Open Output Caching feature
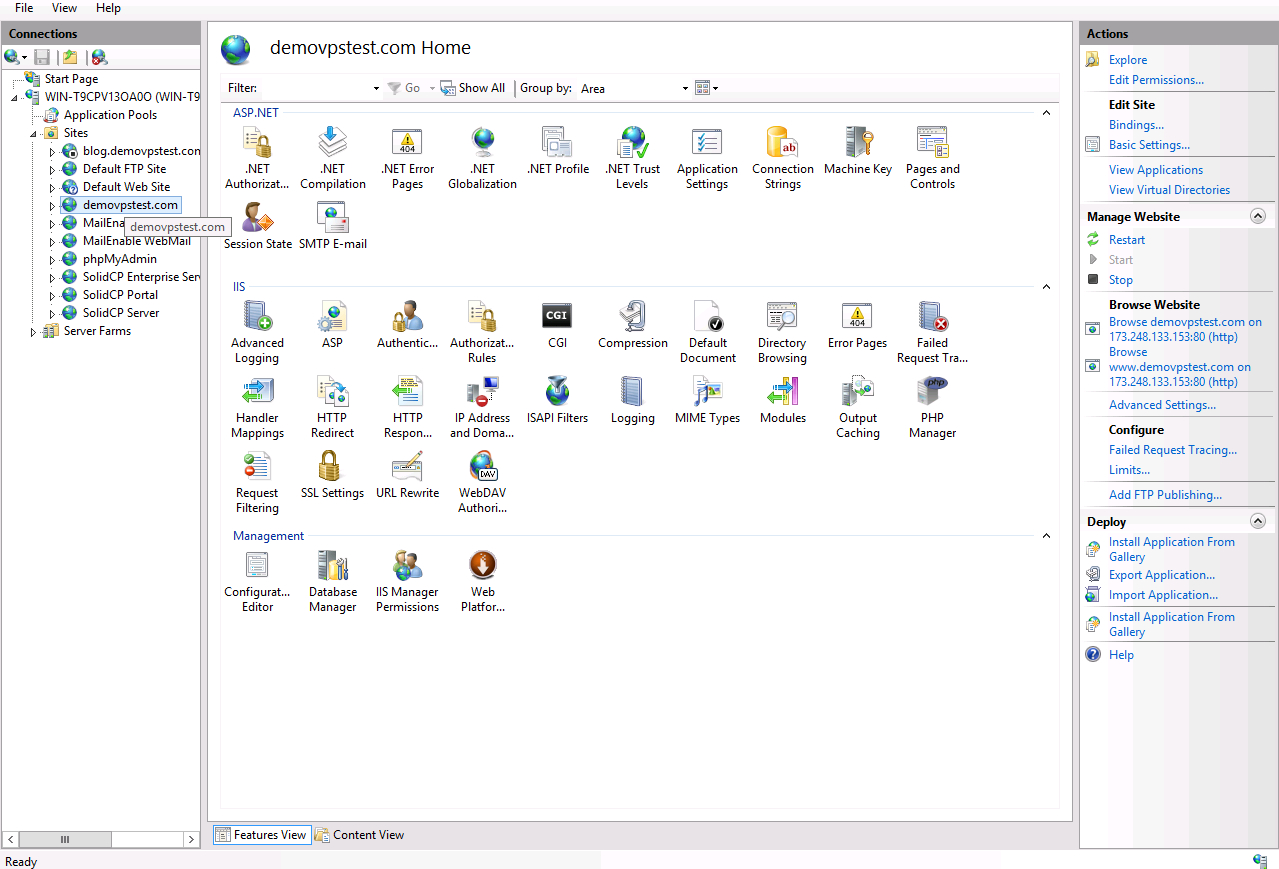The height and width of the screenshot is (869, 1279). 857,407
